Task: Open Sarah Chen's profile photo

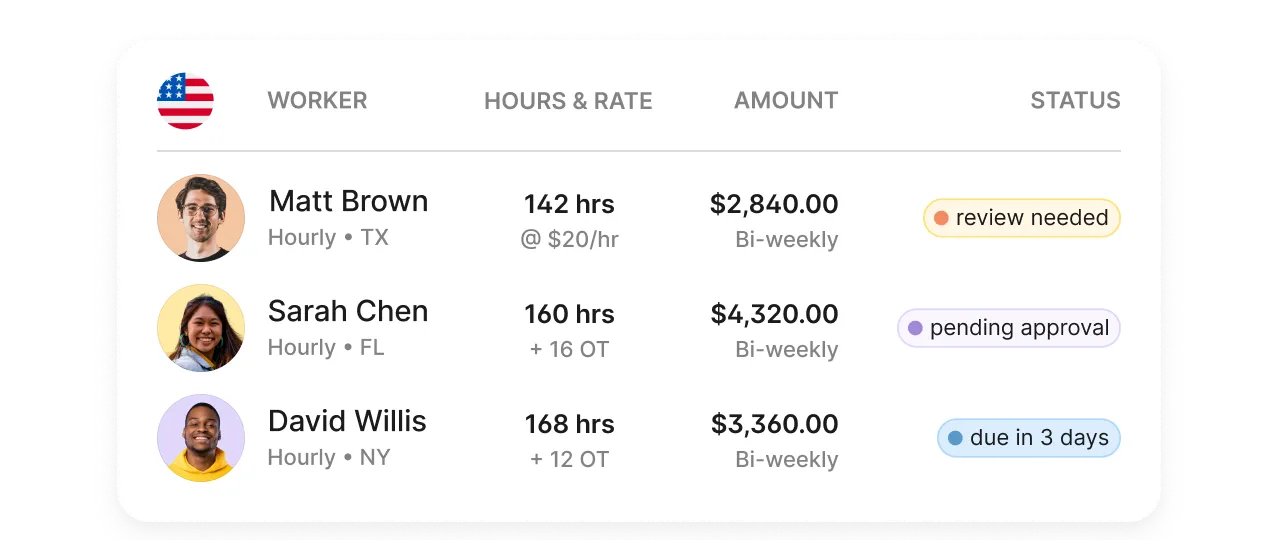Action: (x=201, y=328)
